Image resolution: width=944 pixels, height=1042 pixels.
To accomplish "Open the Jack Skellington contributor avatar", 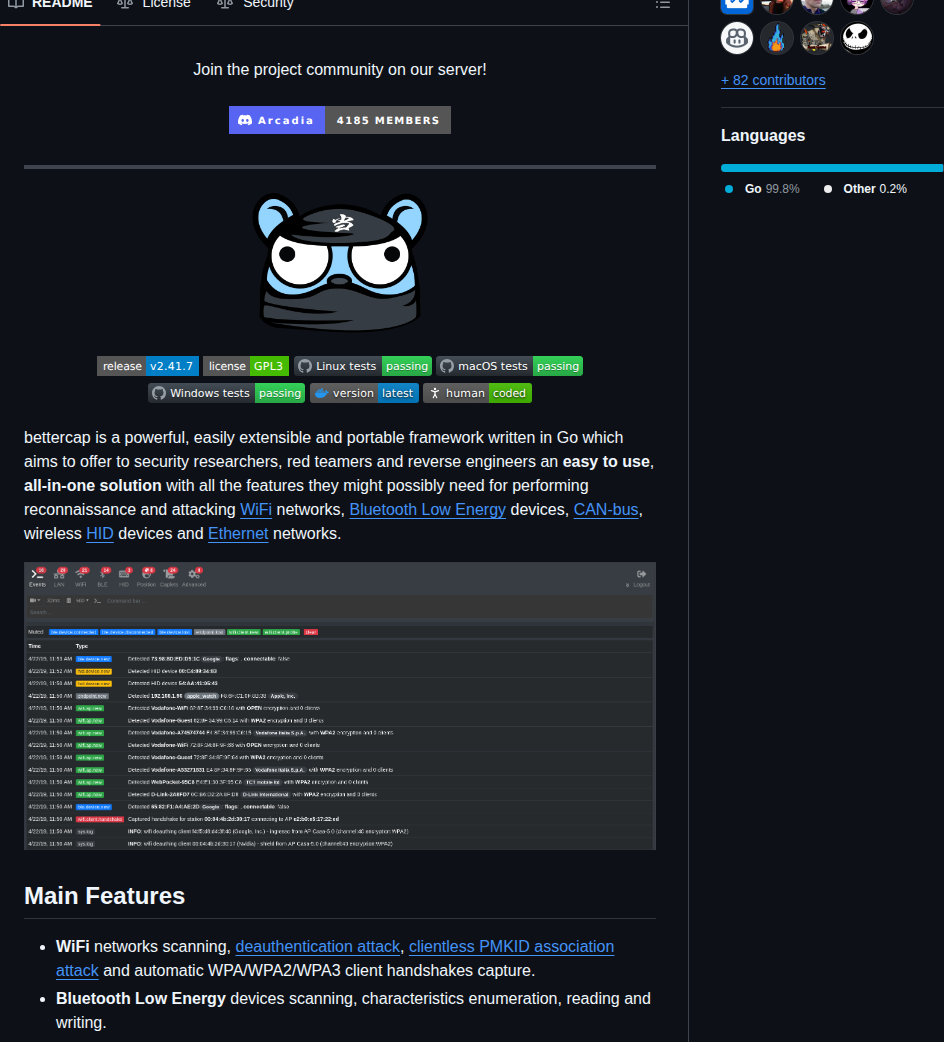I will tap(856, 38).
